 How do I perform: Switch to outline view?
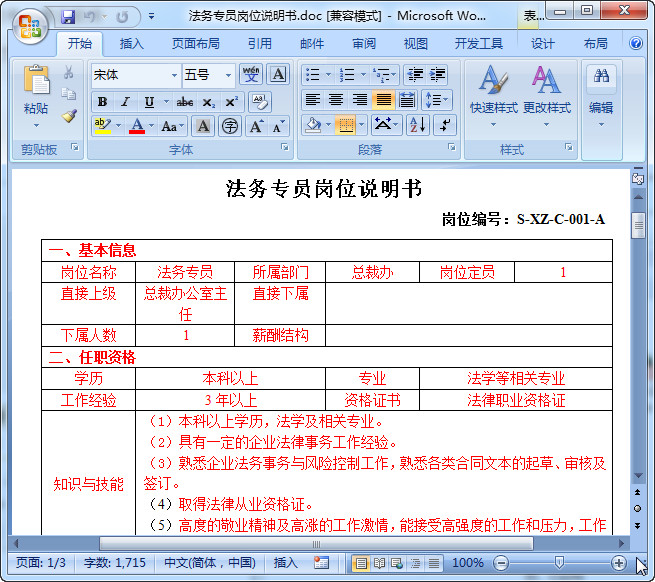(416, 563)
